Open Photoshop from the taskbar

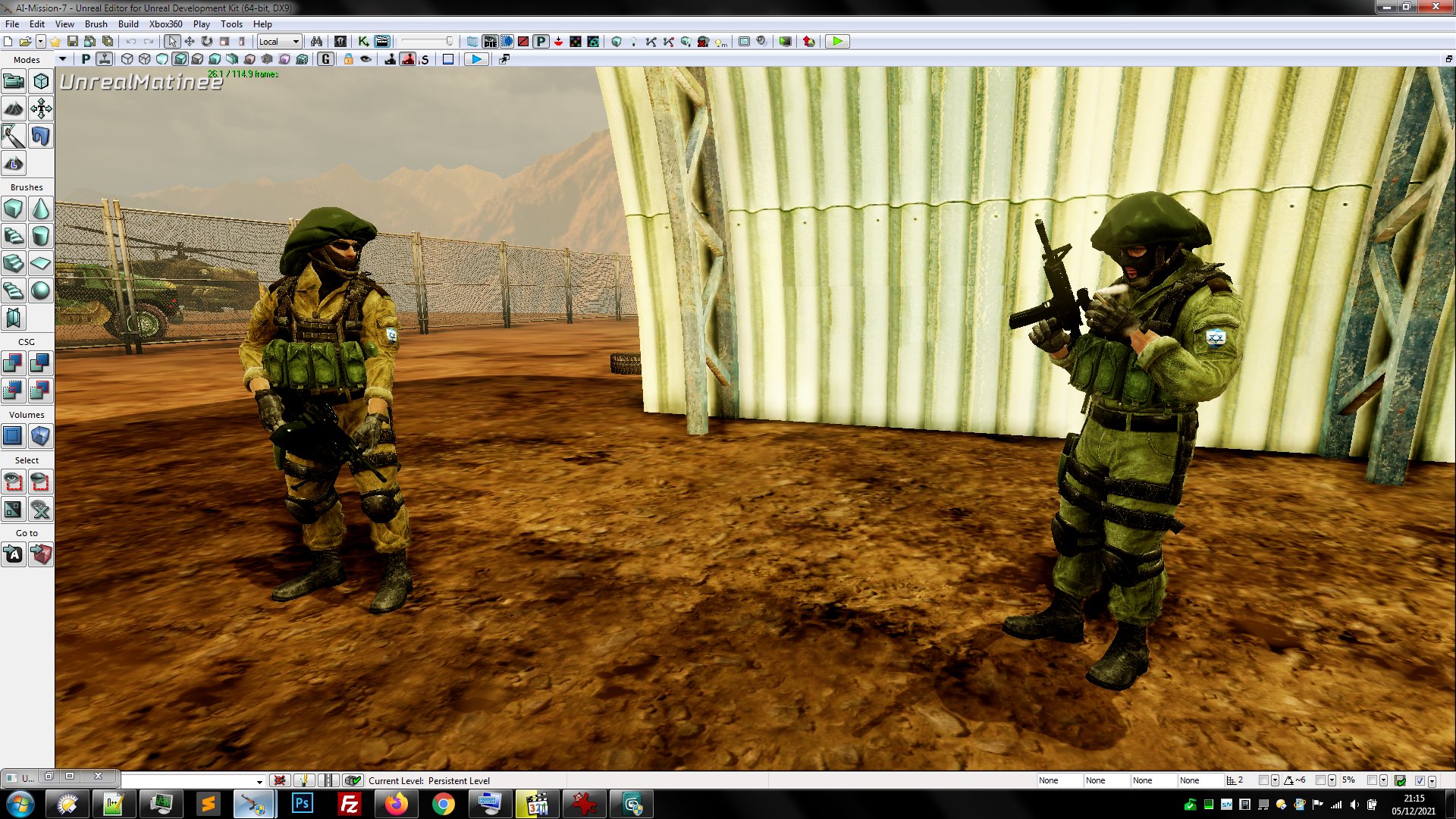(302, 804)
